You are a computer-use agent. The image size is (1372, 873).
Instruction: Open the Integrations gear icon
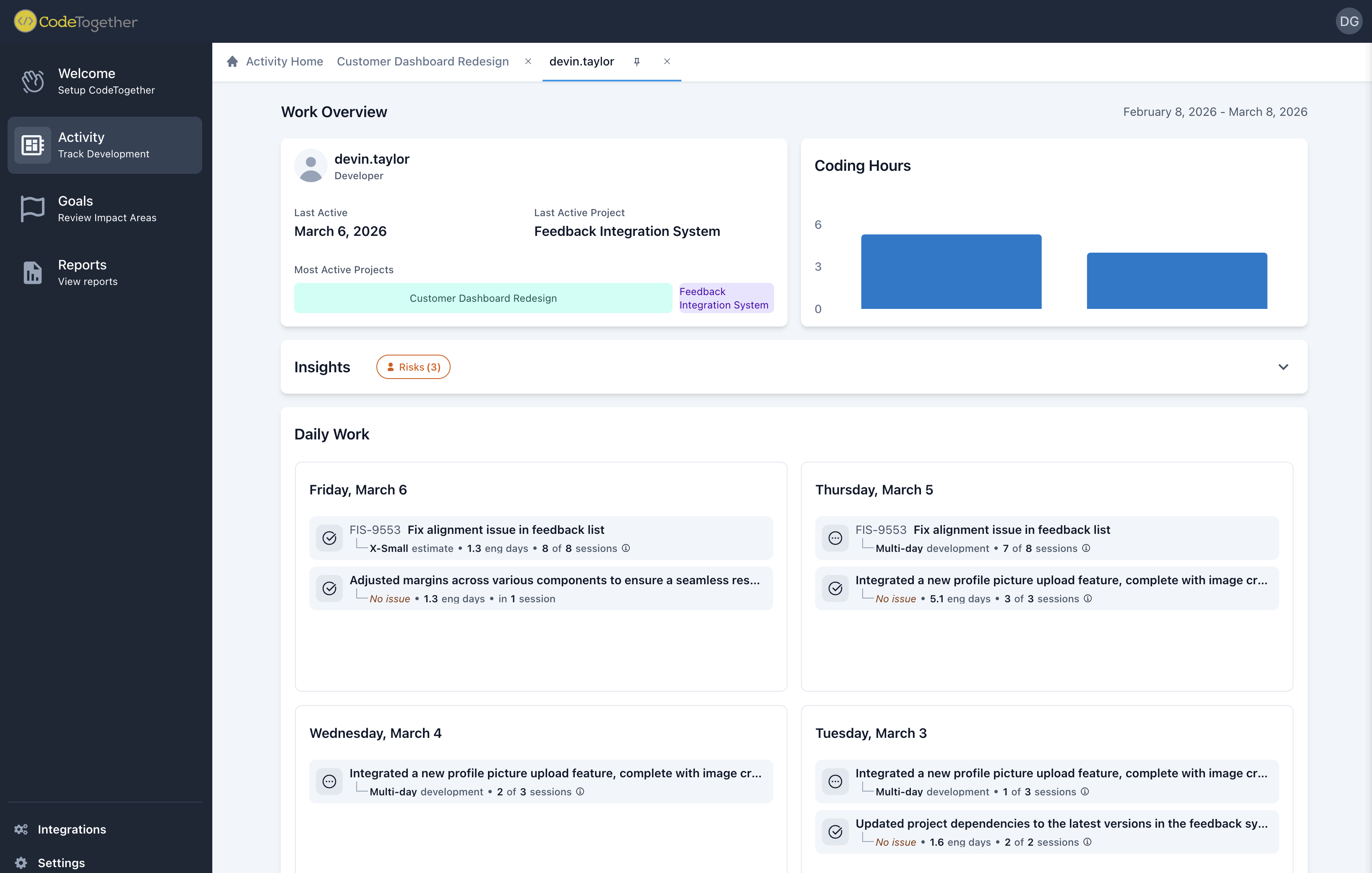coord(21,829)
